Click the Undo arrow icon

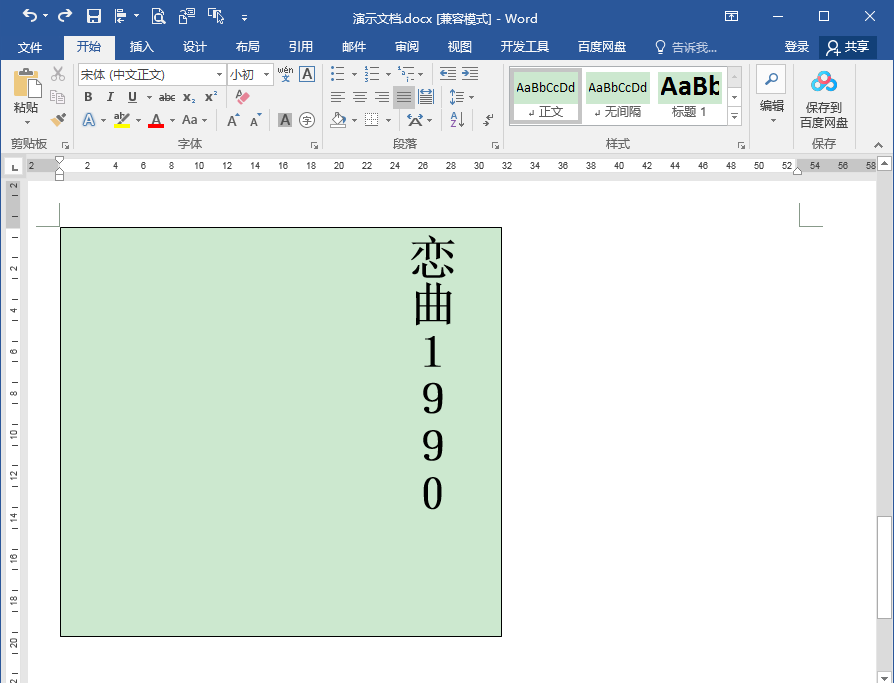tap(30, 16)
